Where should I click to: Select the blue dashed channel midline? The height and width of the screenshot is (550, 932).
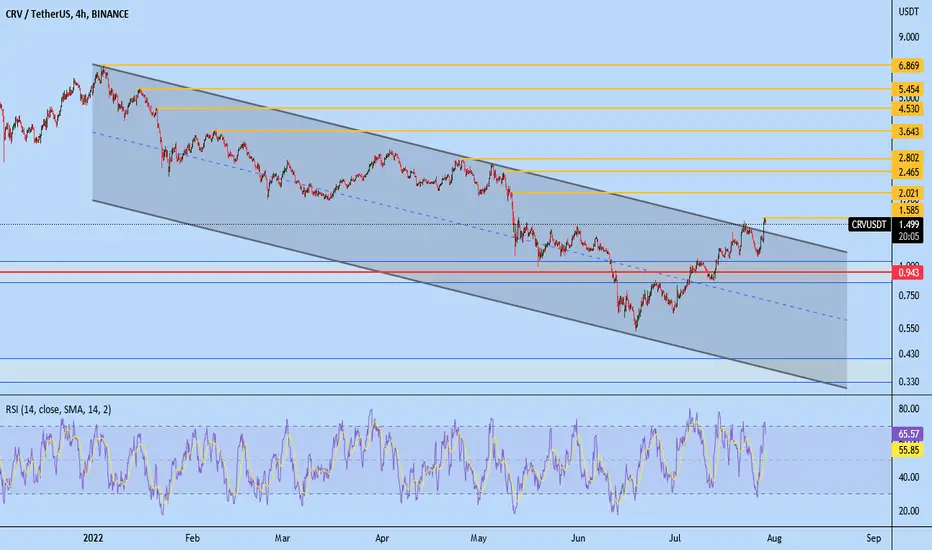(x=470, y=227)
